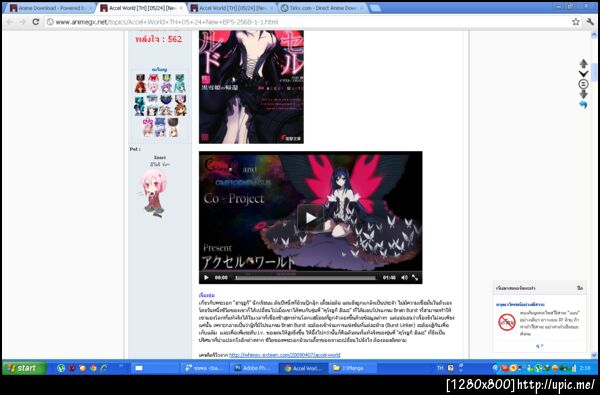Expand the video to fullscreen
This screenshot has width=600, height=395.
point(415,277)
